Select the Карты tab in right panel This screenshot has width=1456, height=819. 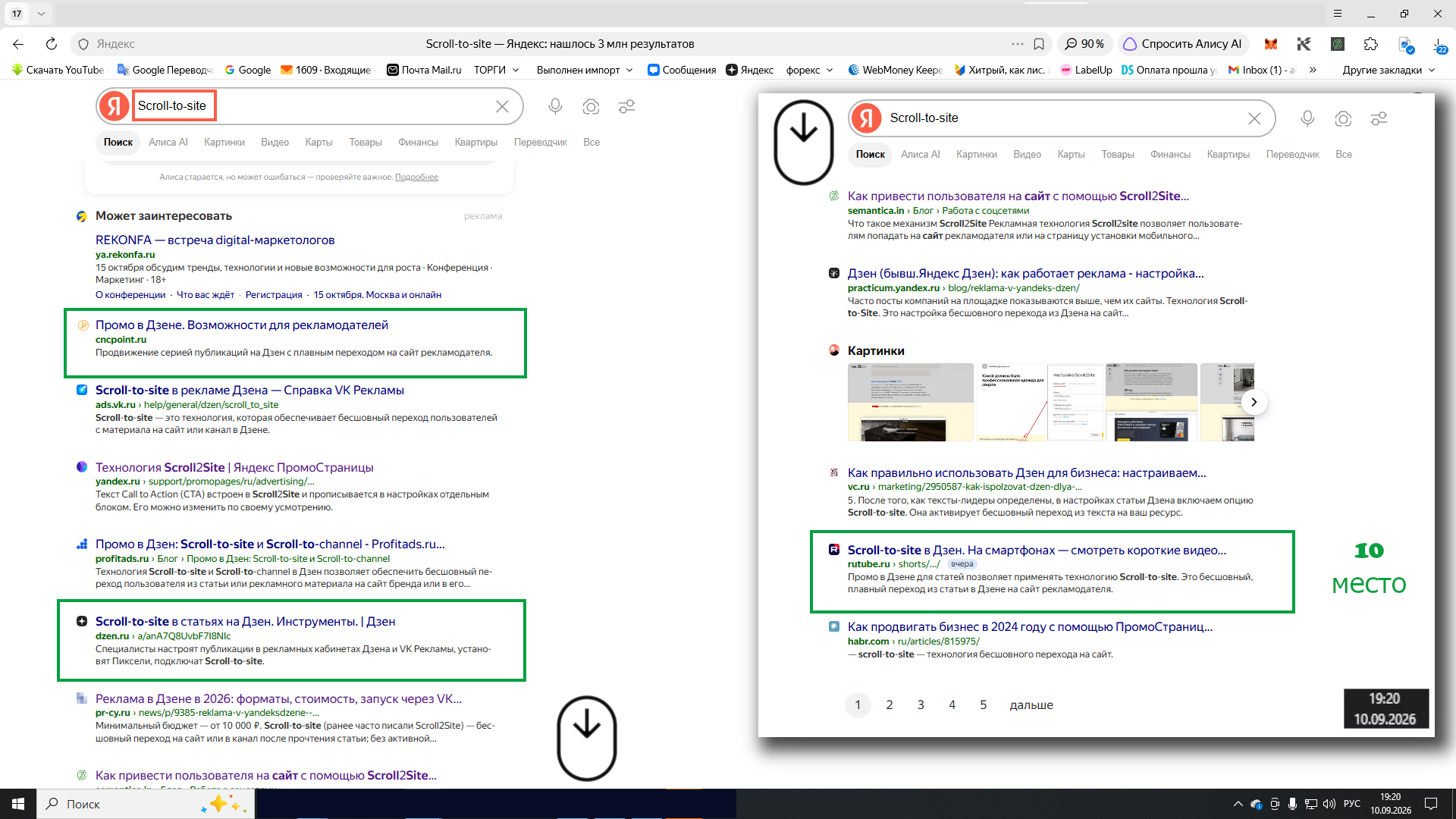click(1071, 154)
